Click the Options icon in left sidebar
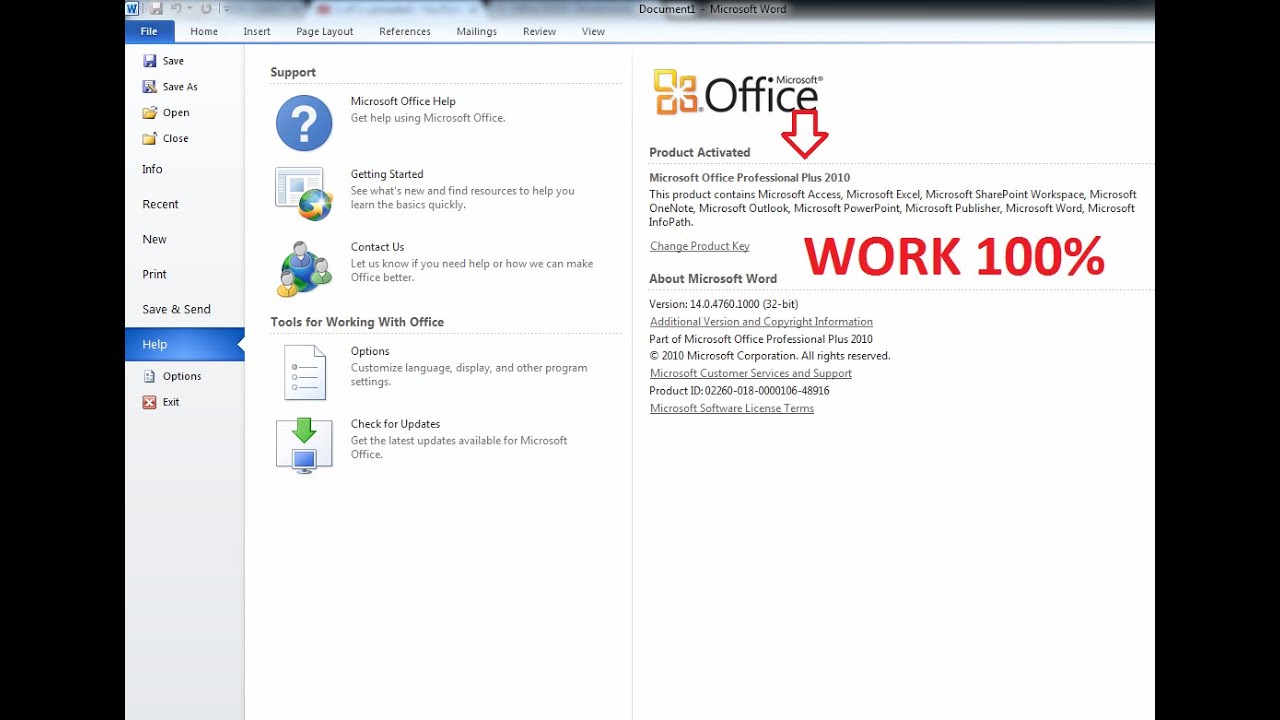 (x=149, y=376)
